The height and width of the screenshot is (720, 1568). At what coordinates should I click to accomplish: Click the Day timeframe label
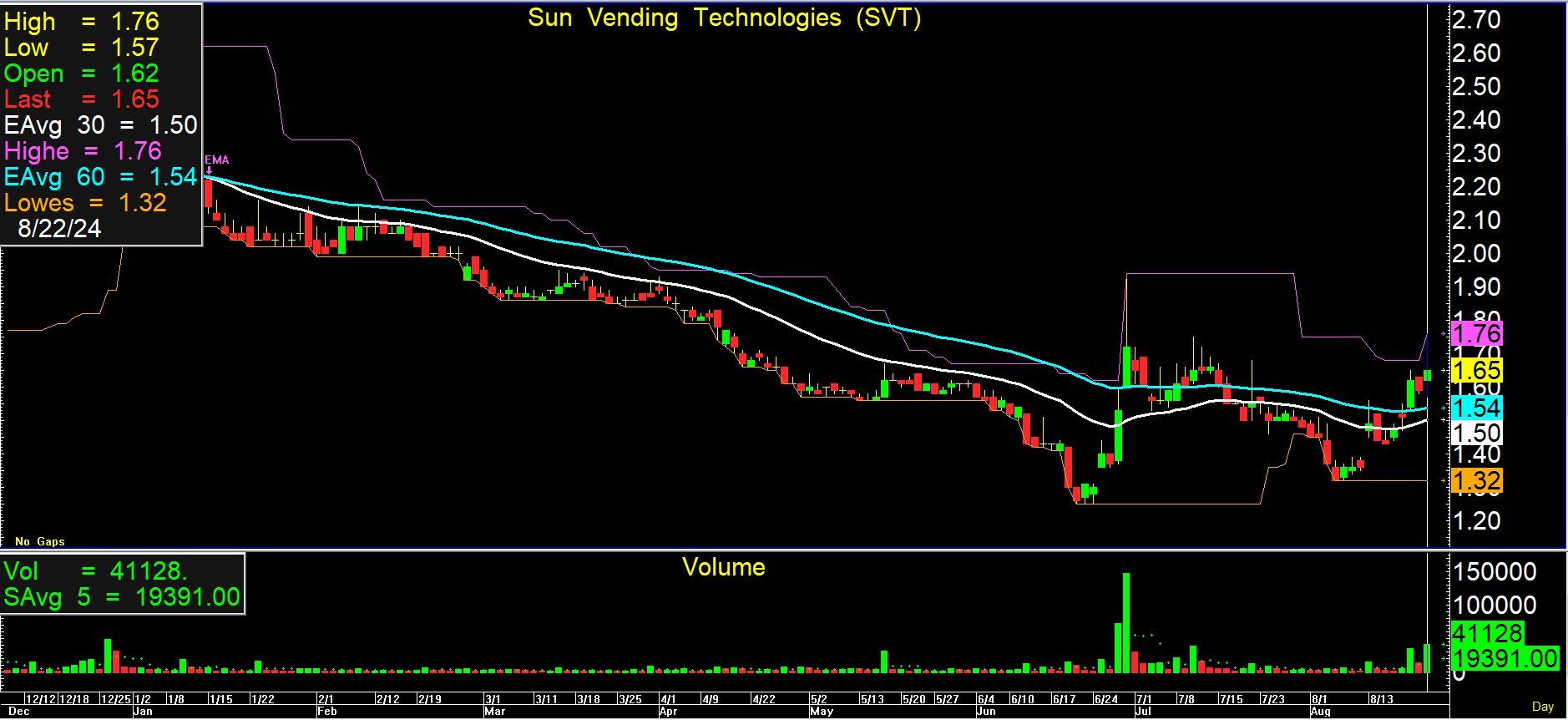(1542, 707)
